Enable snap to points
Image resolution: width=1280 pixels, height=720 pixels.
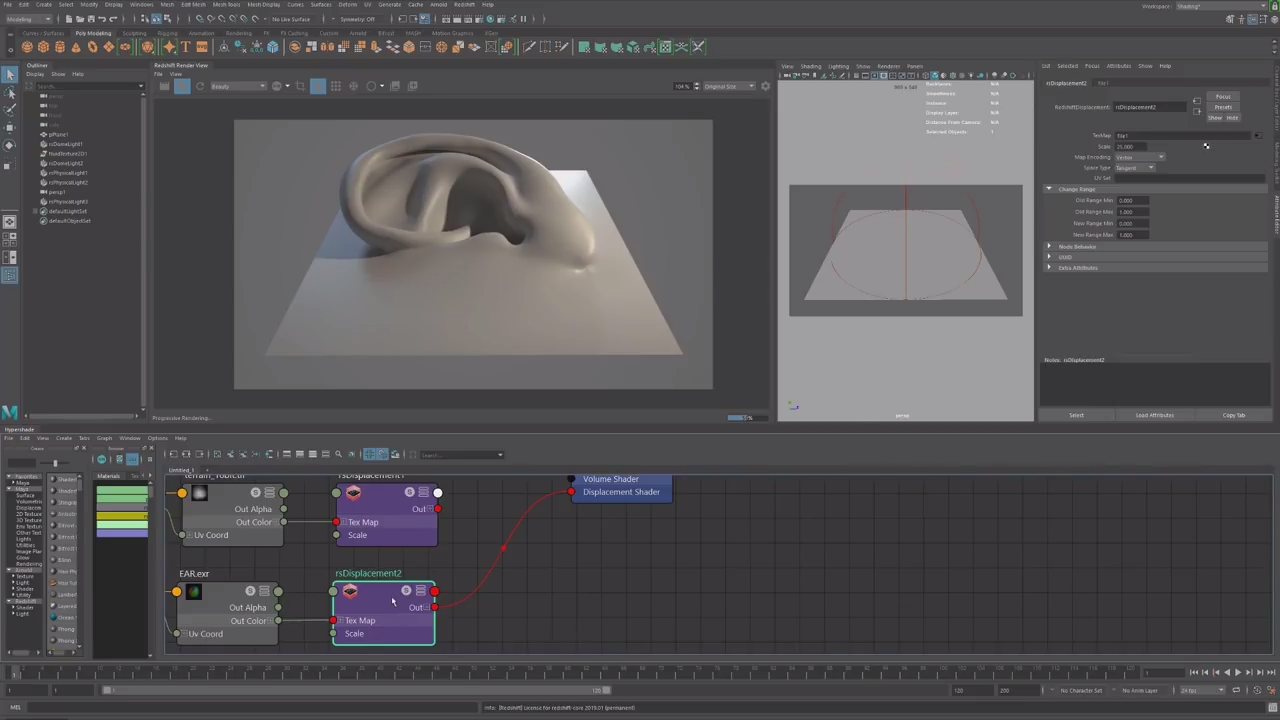[x=220, y=18]
